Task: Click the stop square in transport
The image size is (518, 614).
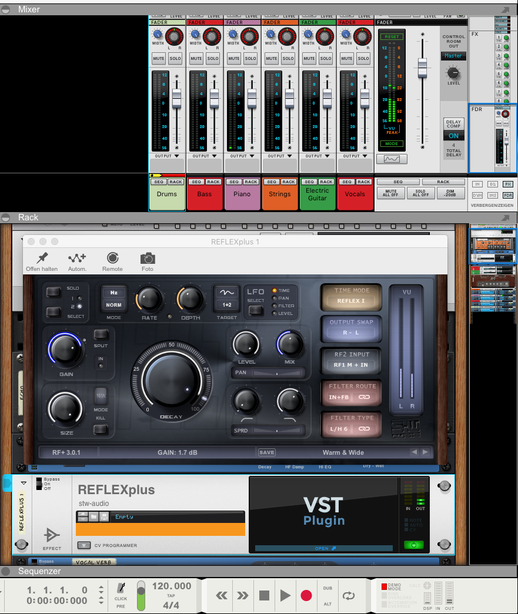Action: 264,596
